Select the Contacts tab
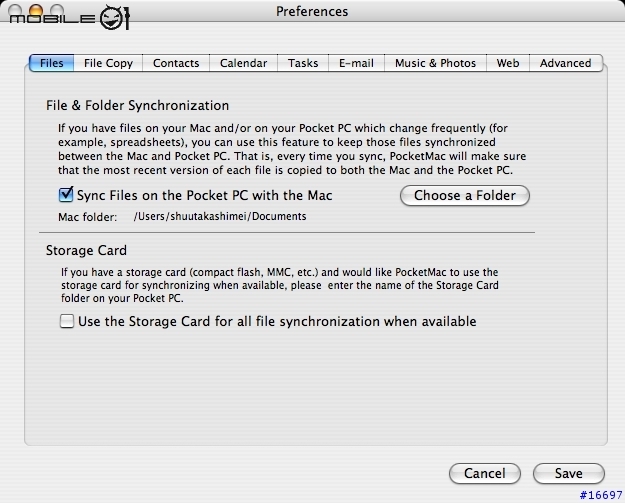The width and height of the screenshot is (625, 503). [x=176, y=63]
